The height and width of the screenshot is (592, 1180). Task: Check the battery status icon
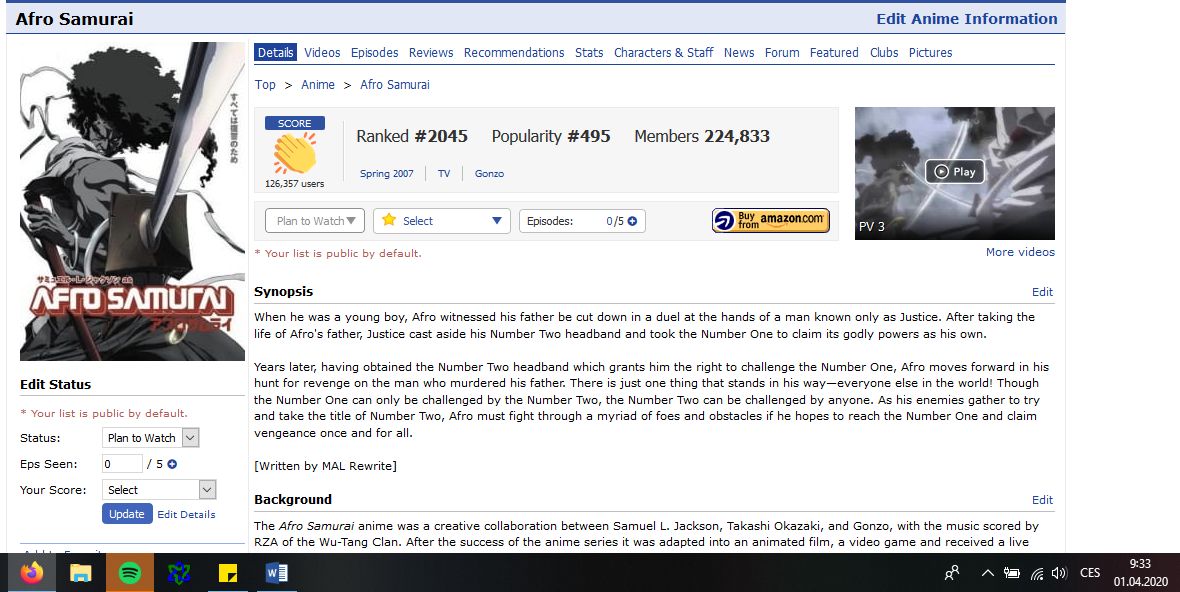pos(1011,573)
